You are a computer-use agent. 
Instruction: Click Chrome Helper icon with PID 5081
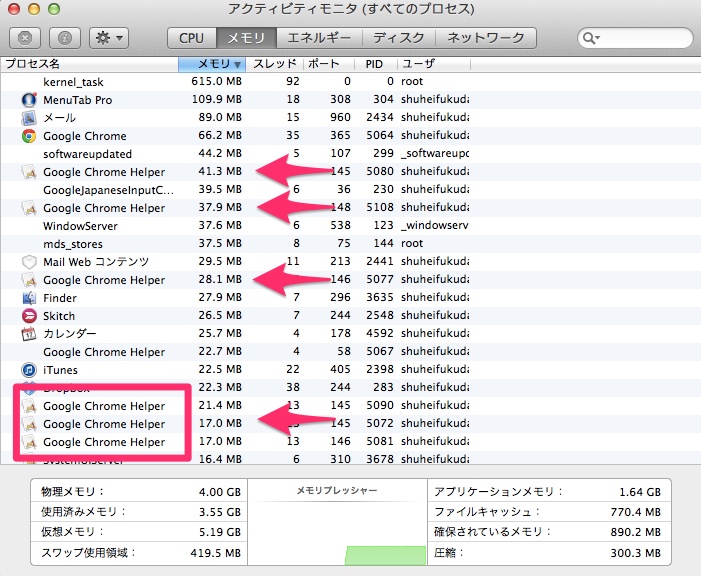click(29, 442)
